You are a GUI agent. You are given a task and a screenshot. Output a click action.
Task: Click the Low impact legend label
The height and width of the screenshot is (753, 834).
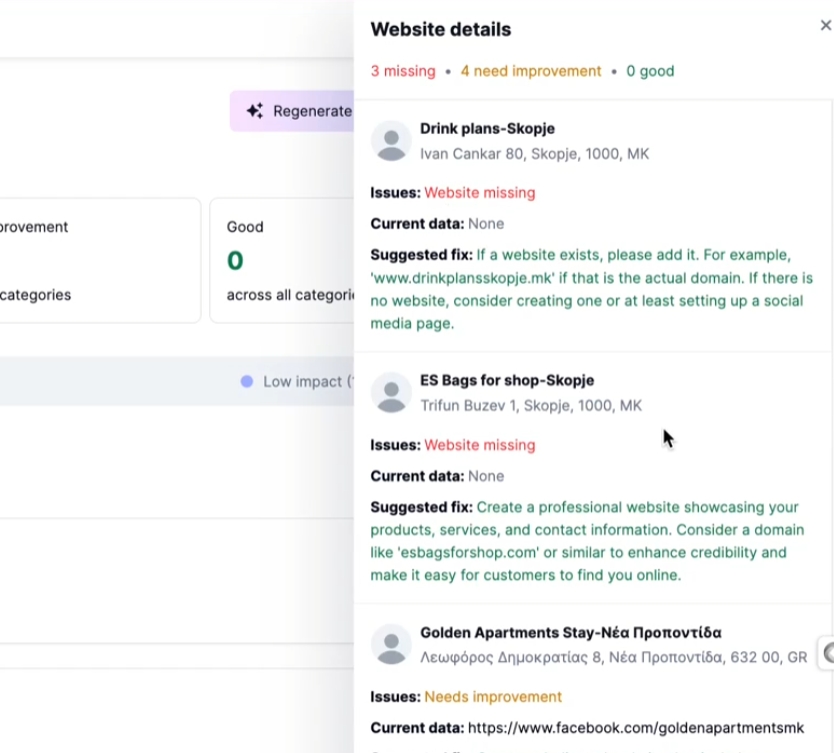coord(308,382)
